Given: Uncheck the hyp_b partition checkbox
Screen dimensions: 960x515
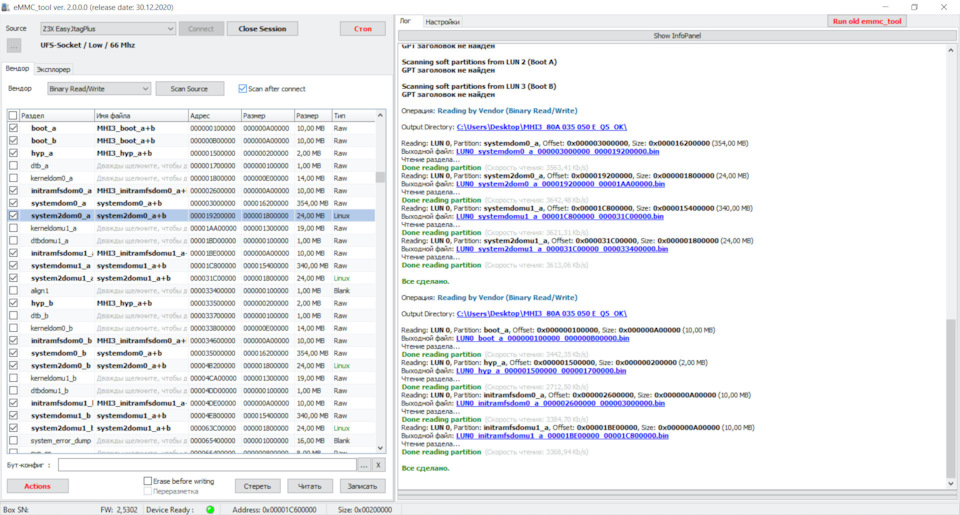Looking at the screenshot, I should point(13,303).
